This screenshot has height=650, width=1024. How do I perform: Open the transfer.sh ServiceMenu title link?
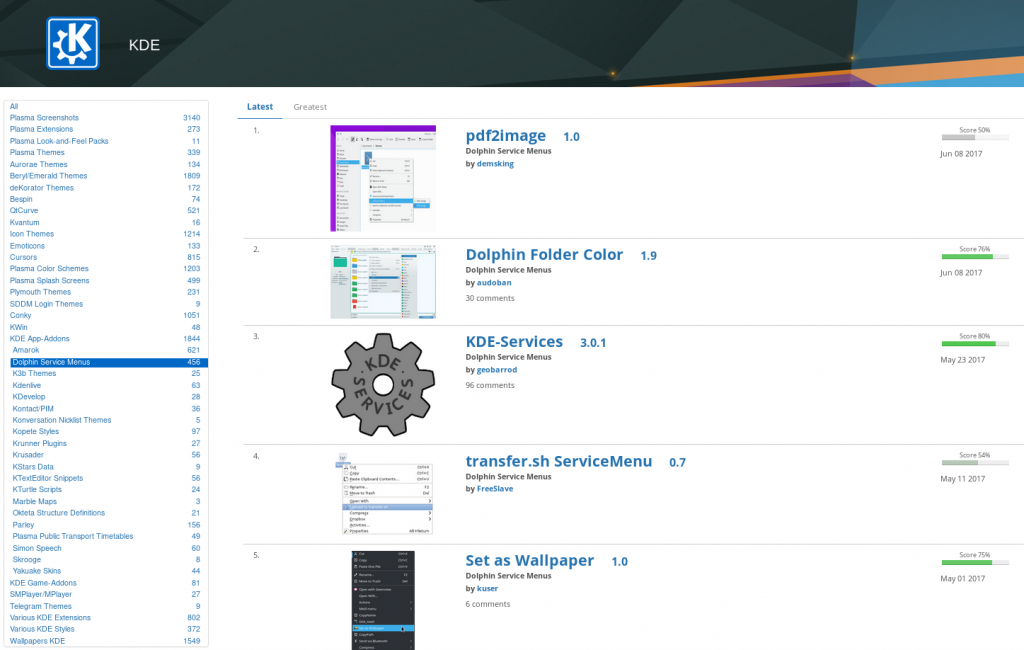click(558, 461)
